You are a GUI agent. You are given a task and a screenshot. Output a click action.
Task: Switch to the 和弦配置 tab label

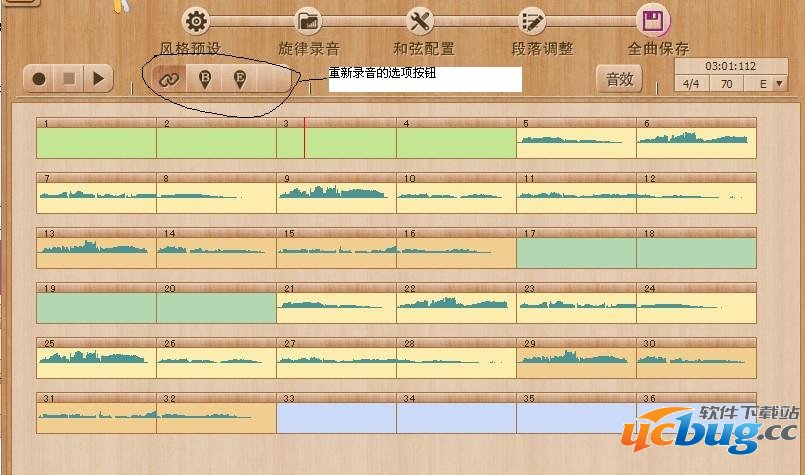(x=424, y=48)
